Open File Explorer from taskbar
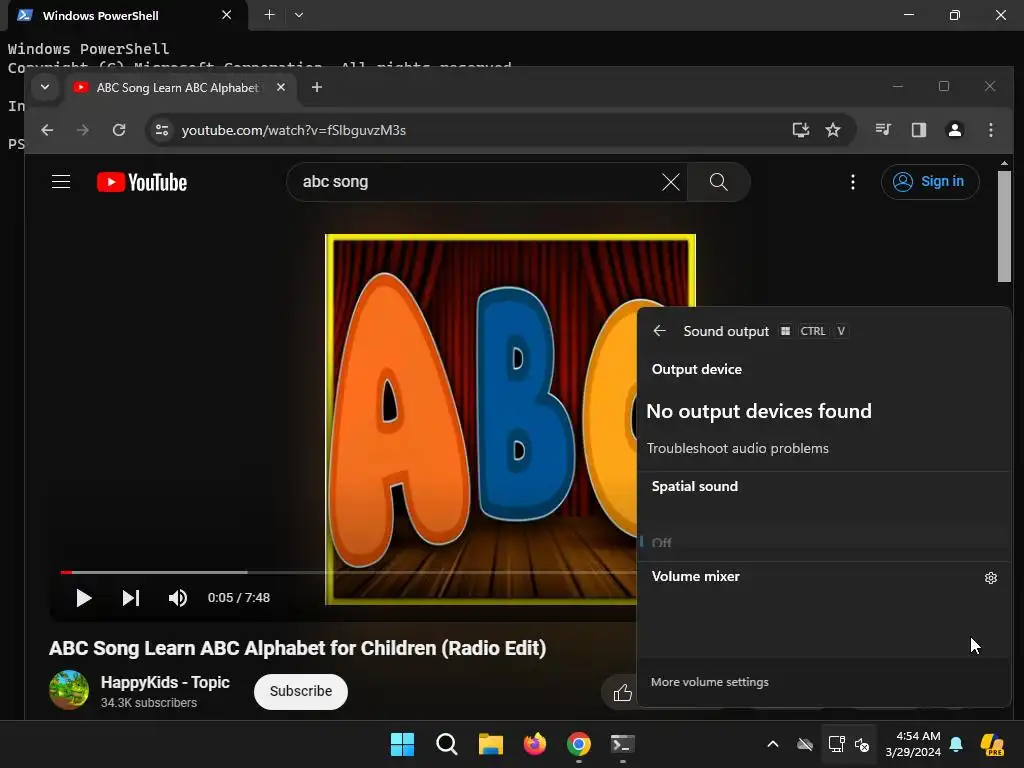 coord(490,744)
